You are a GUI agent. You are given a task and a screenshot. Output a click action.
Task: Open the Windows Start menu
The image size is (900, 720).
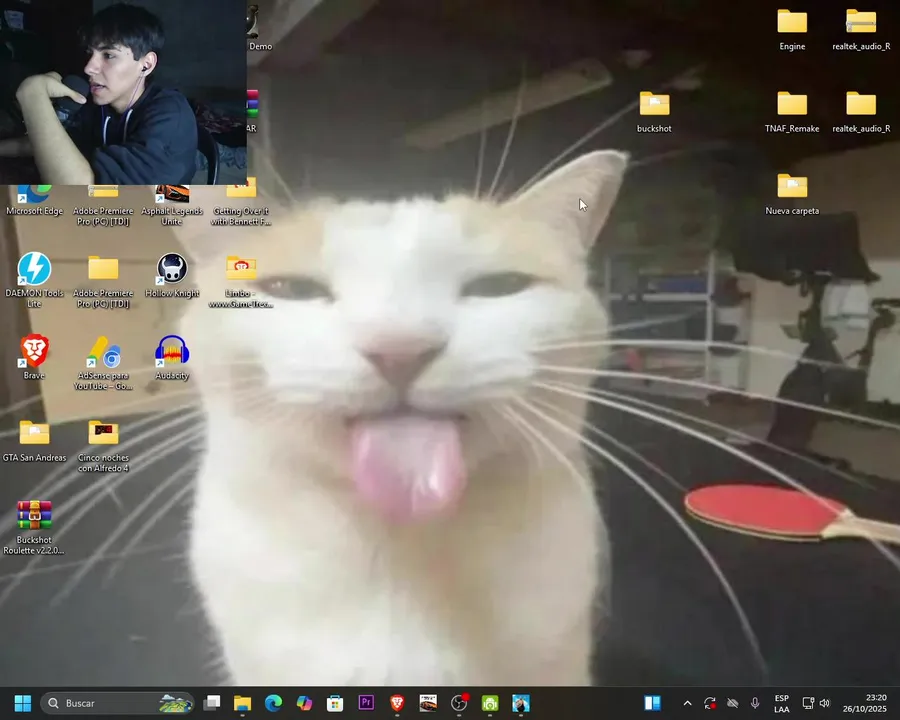point(23,703)
